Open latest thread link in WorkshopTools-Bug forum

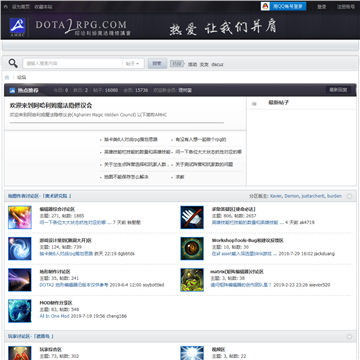pos(244,254)
